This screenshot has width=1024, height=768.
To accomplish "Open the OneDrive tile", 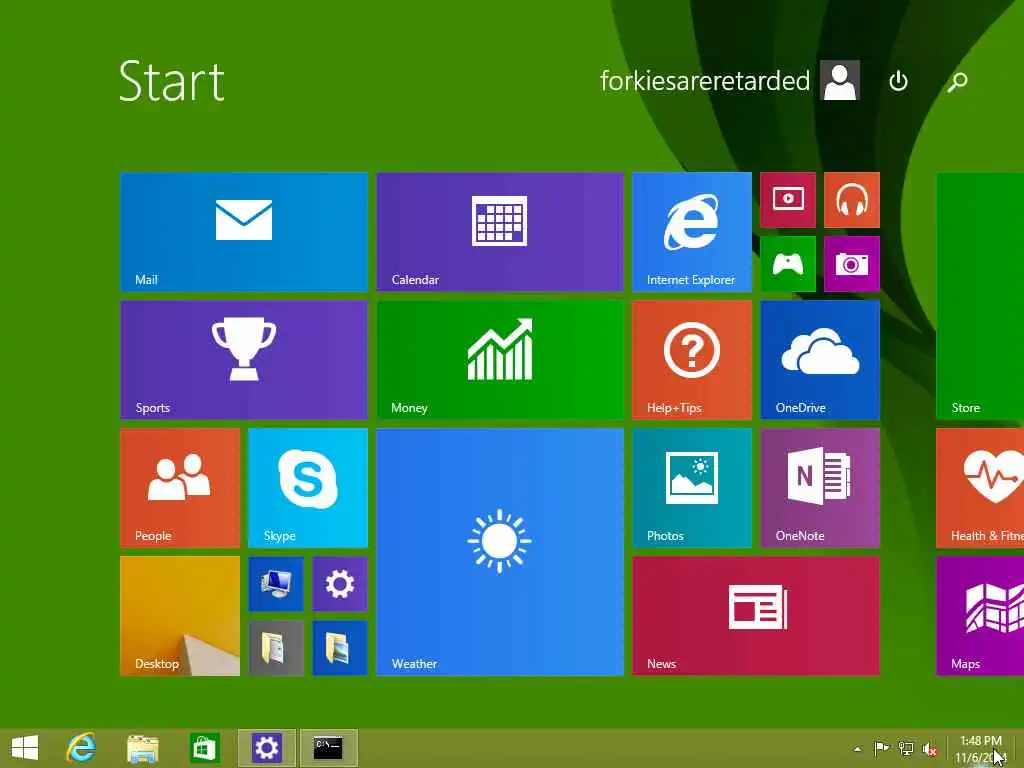I will pos(820,360).
